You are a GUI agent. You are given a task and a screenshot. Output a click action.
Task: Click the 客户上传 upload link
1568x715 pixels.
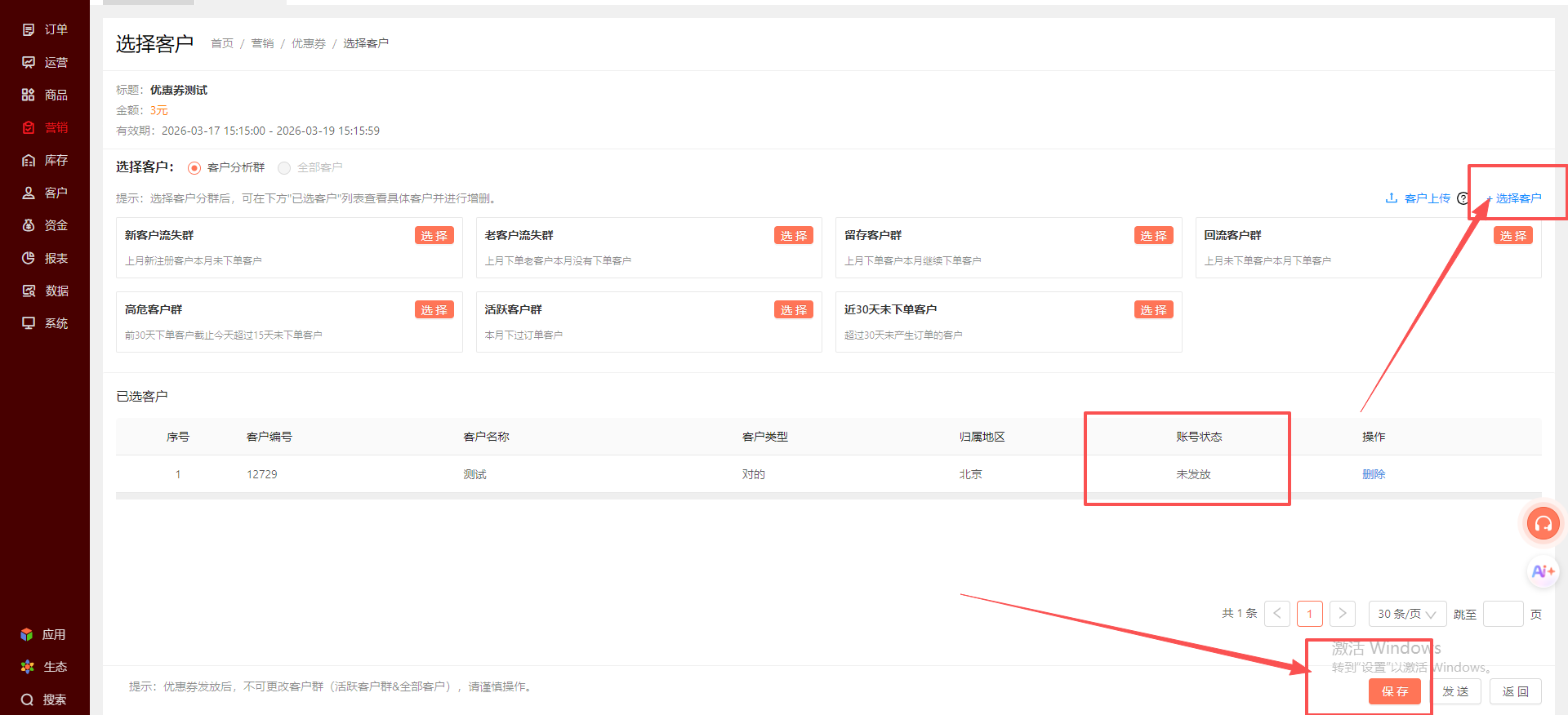tap(1418, 198)
